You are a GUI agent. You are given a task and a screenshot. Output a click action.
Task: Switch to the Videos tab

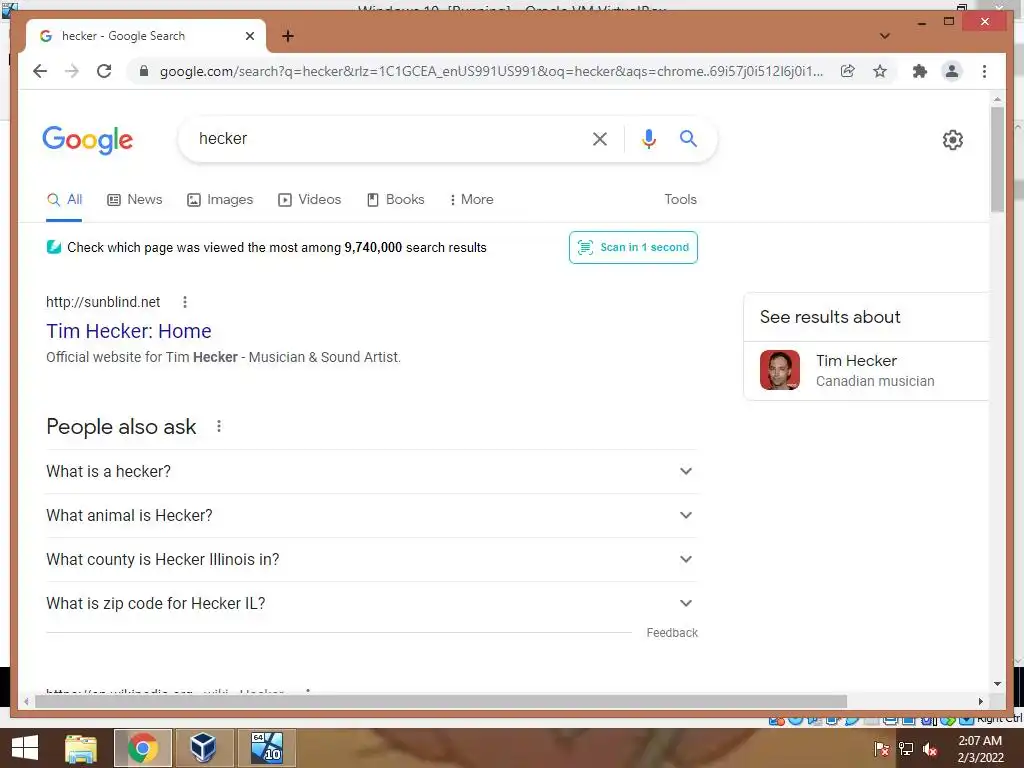click(x=310, y=200)
